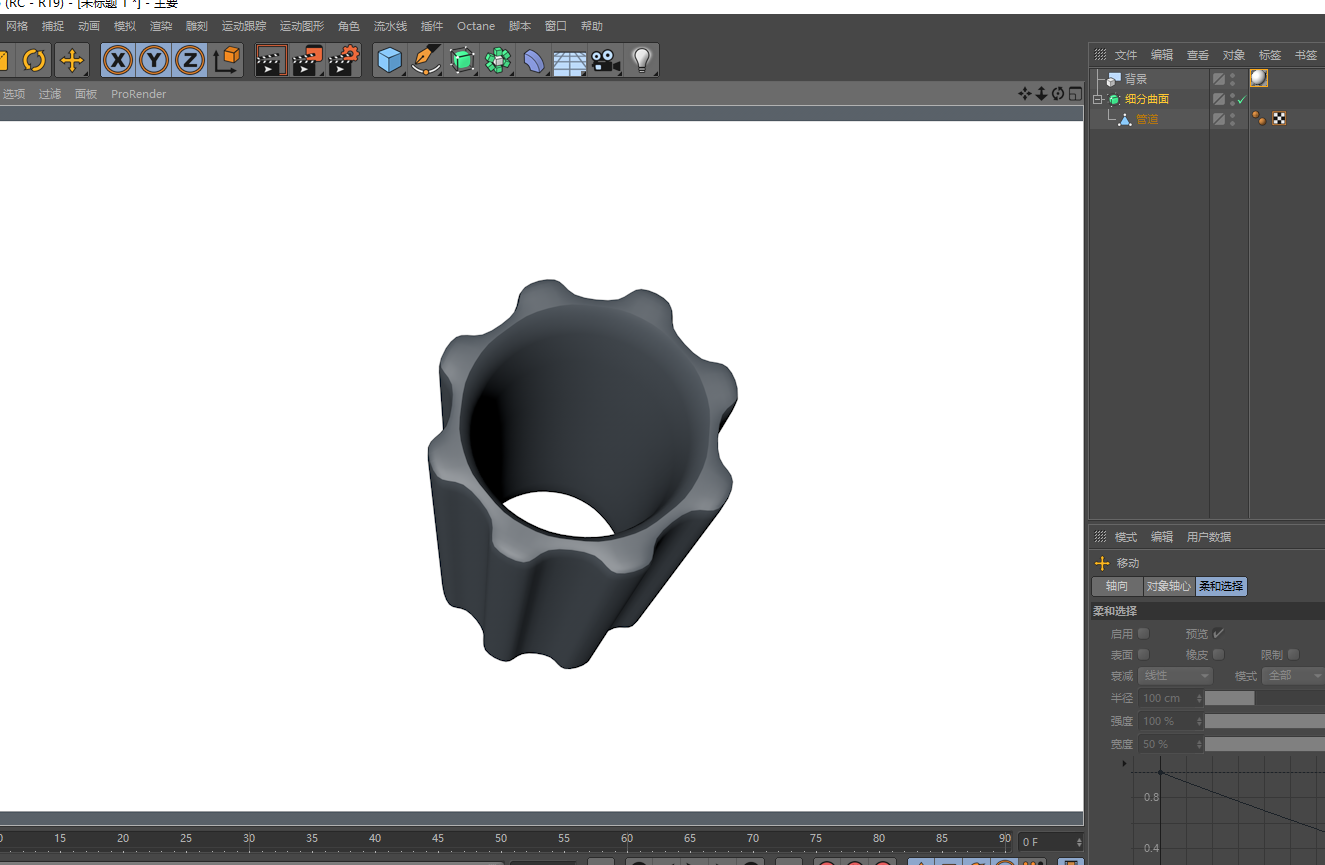Screen dimensions: 1325x865
Task: Switch to 柔和选择 tab
Action: pyautogui.click(x=1222, y=586)
